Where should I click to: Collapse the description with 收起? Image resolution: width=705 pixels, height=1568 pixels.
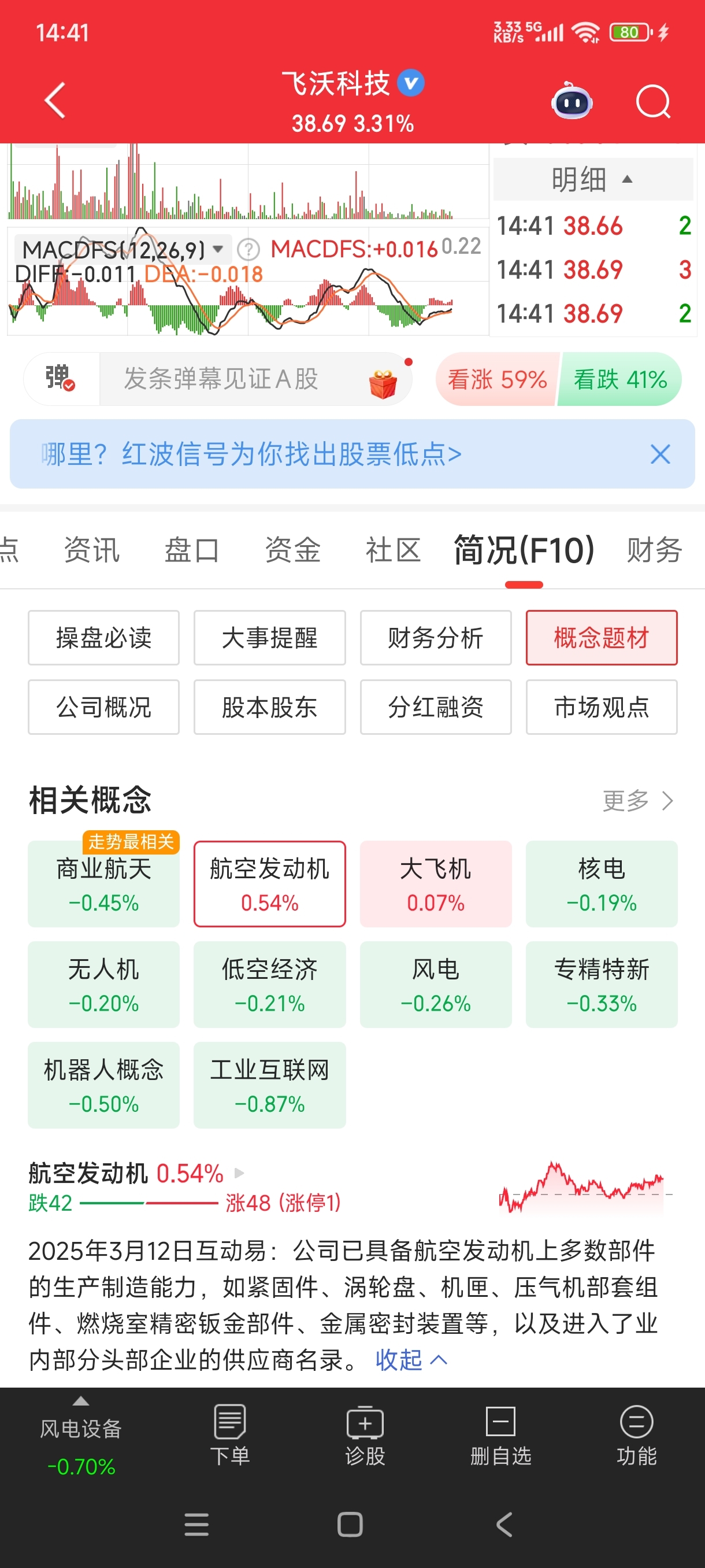pos(411,1359)
